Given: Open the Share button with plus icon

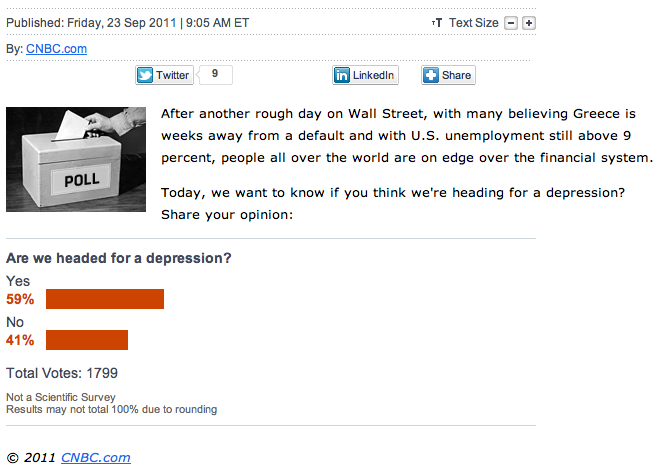Looking at the screenshot, I should point(447,75).
